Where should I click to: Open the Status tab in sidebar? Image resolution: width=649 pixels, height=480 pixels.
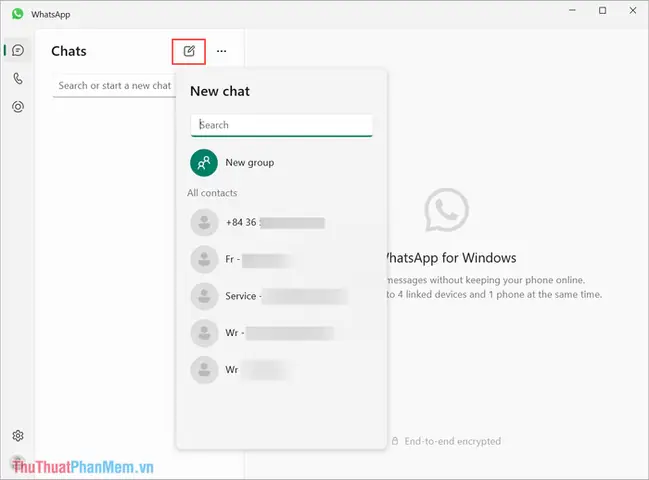point(18,107)
